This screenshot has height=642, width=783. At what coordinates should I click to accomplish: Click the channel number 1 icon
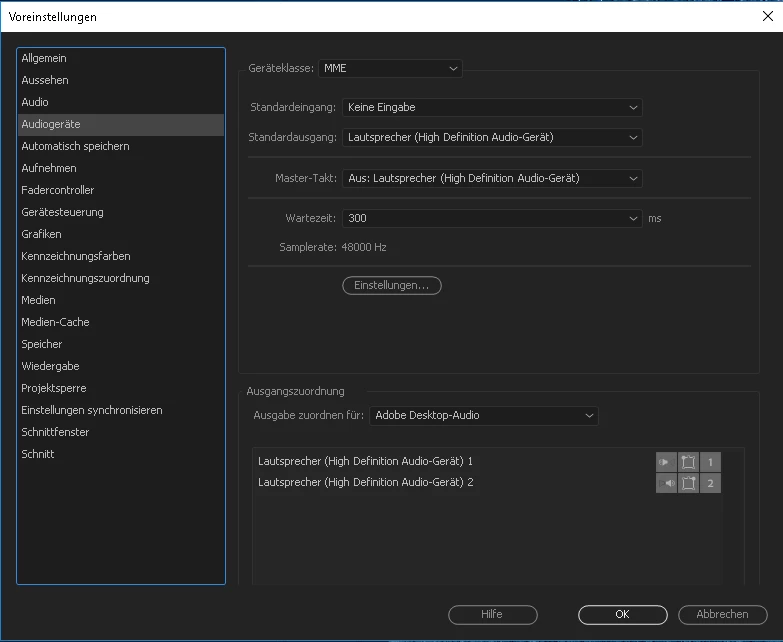710,462
